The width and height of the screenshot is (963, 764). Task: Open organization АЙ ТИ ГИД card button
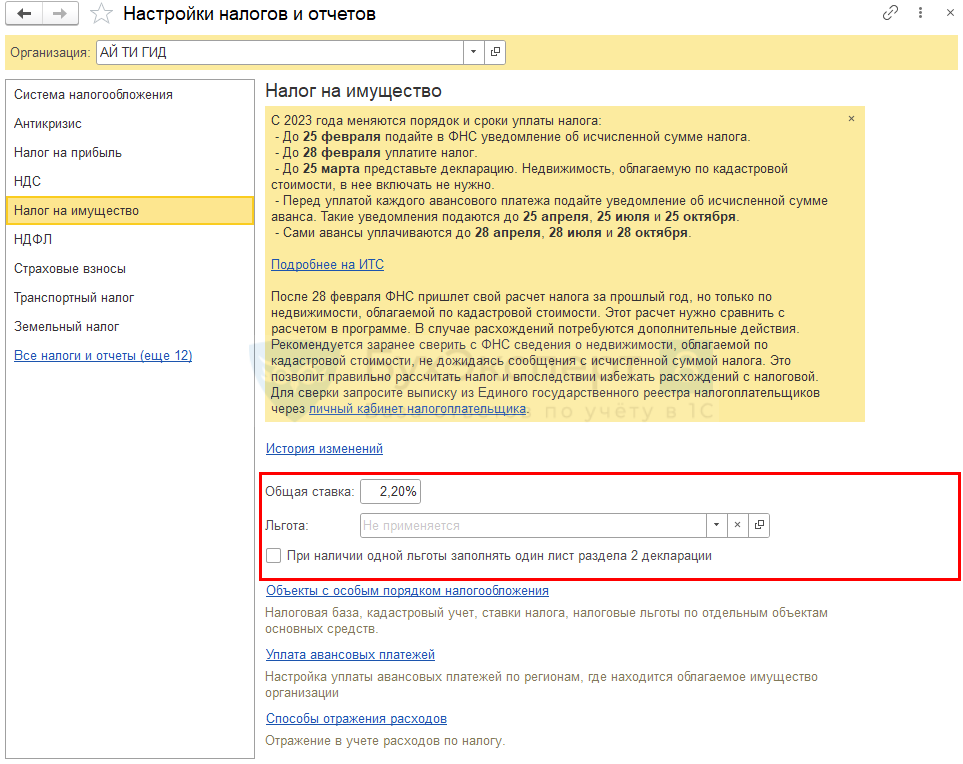tap(495, 52)
